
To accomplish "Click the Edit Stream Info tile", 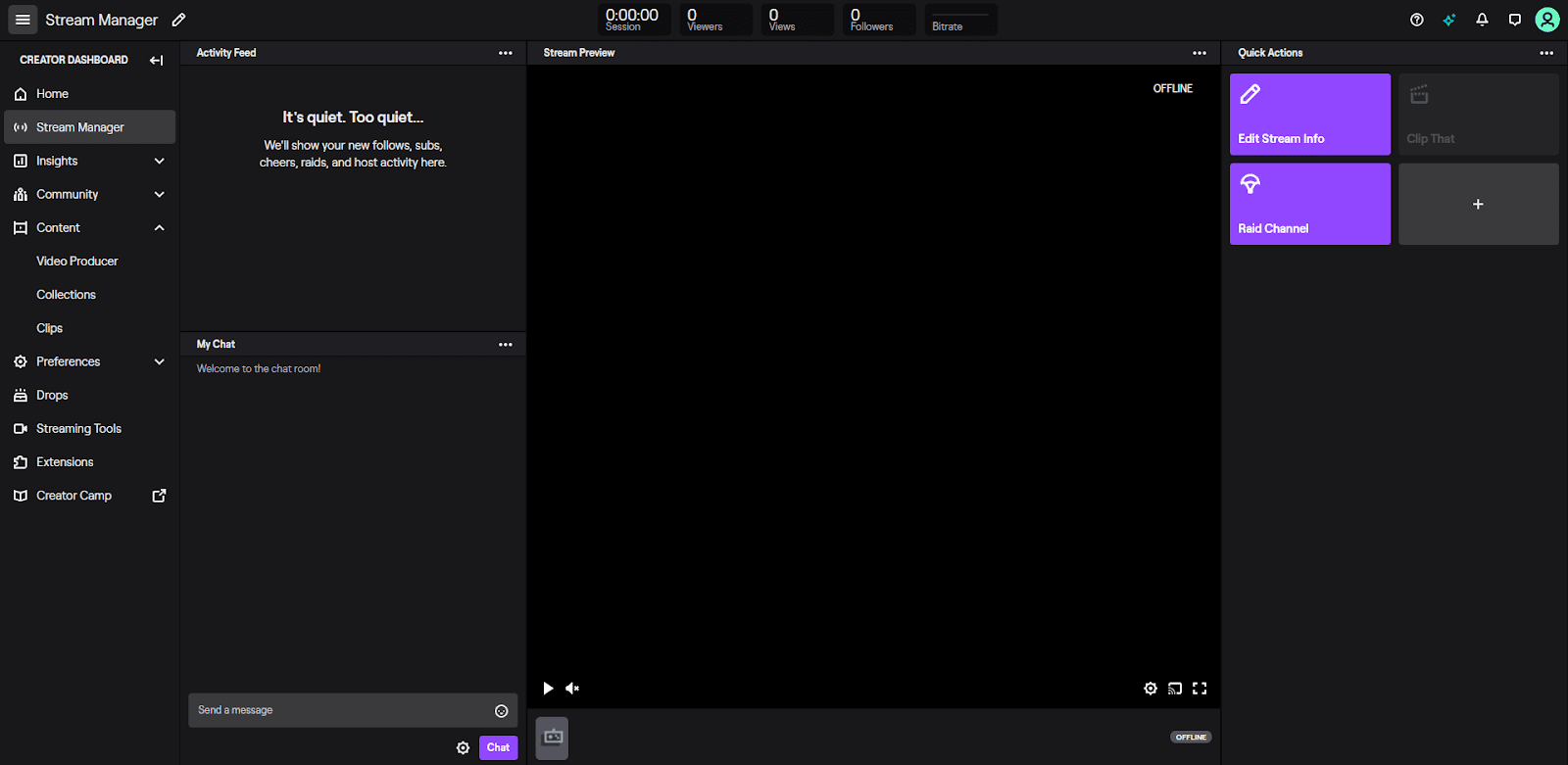I will (x=1309, y=114).
